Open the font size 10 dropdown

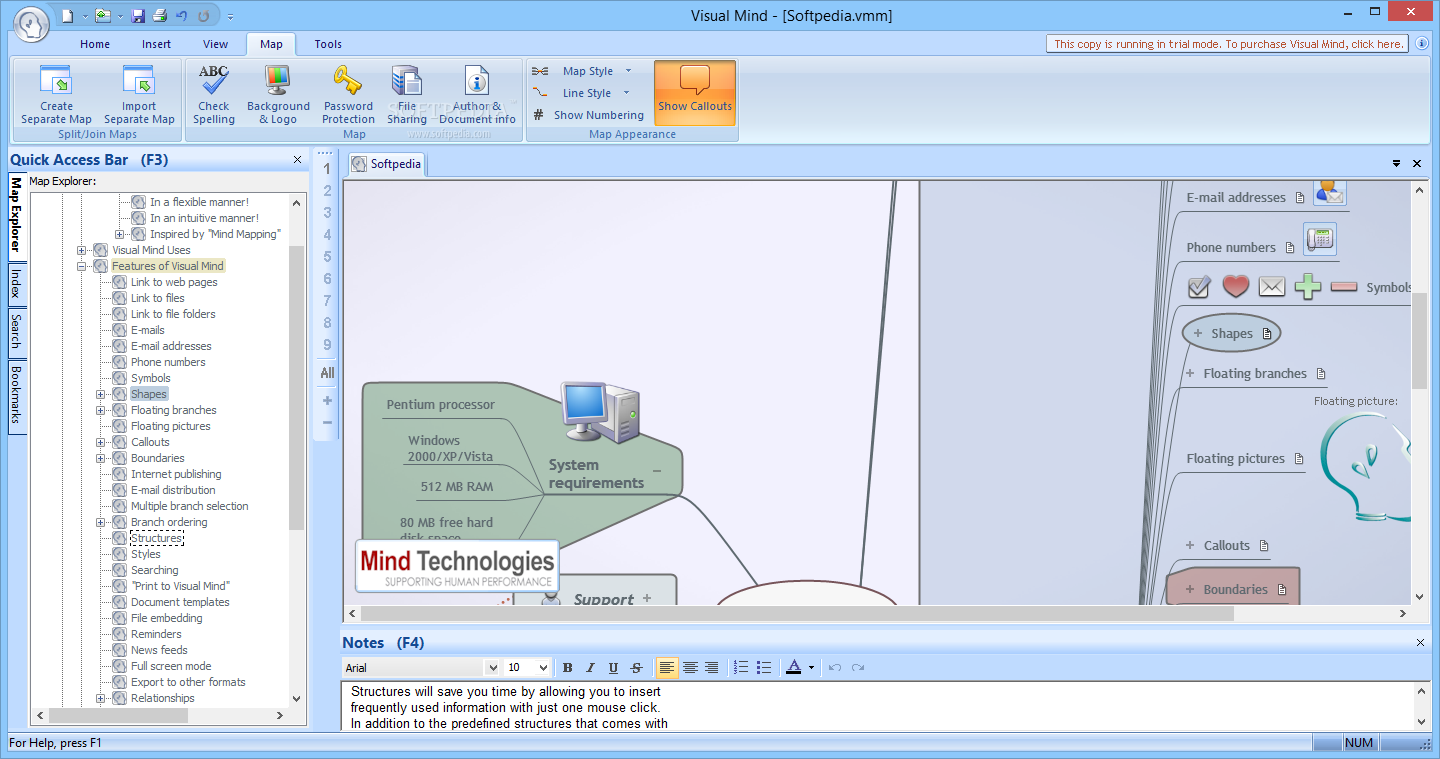coord(543,667)
